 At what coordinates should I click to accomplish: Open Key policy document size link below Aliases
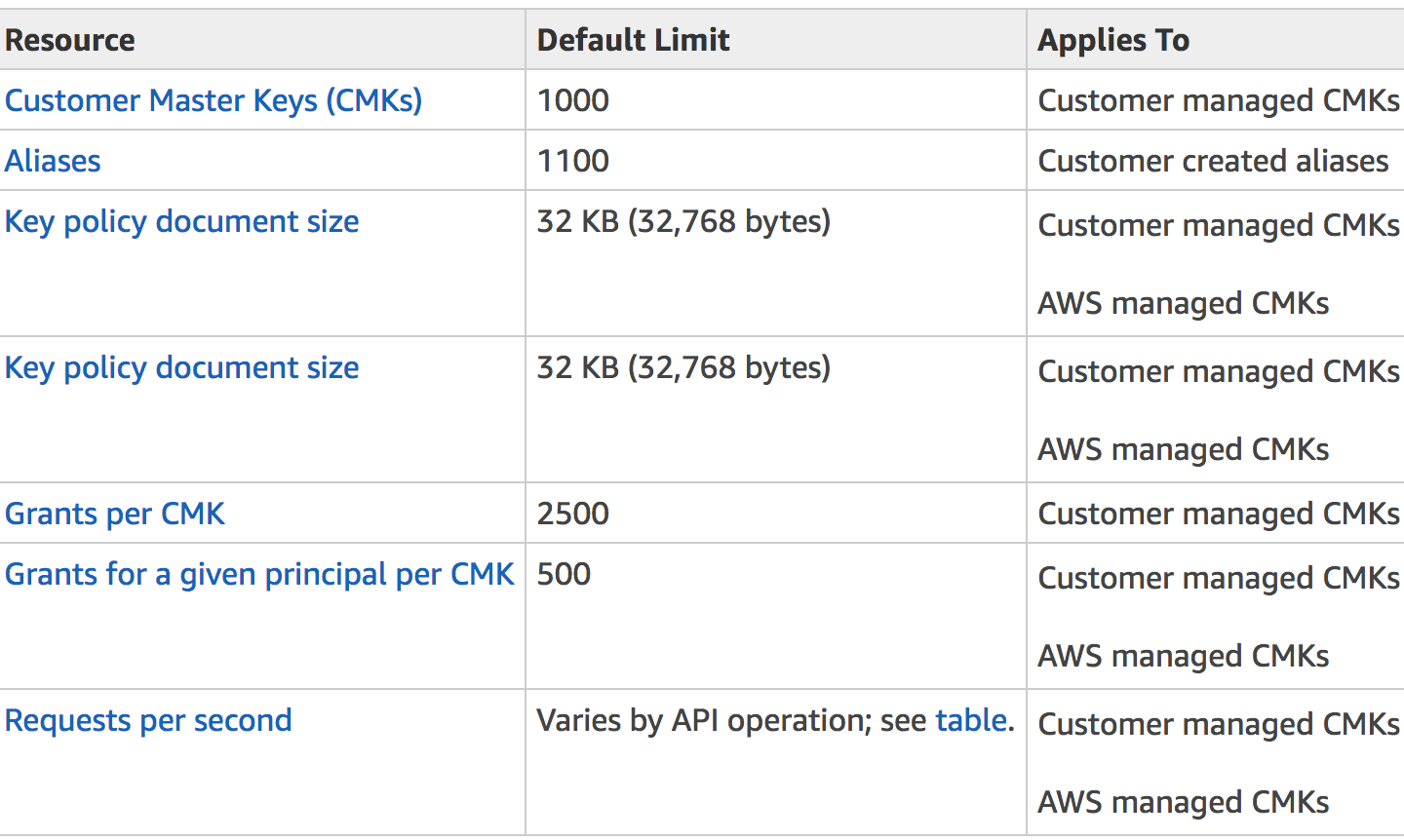point(182,222)
